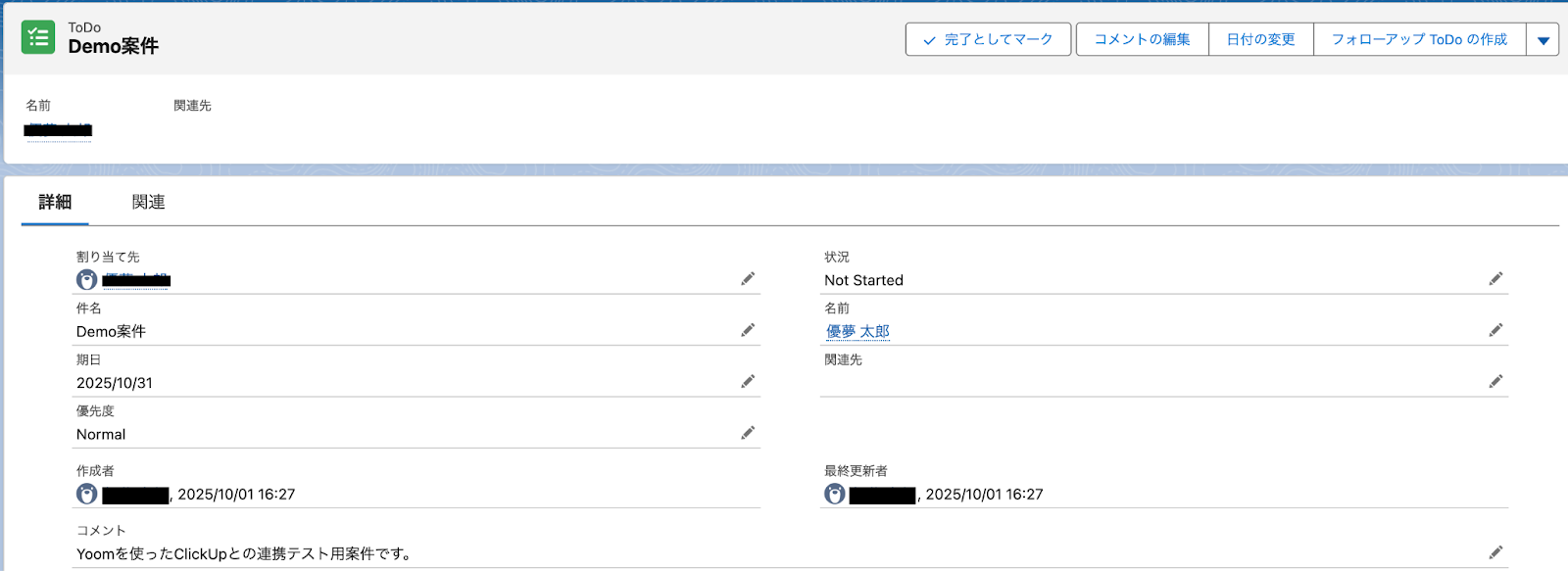Click the 割り当て先 user avatar icon
The image size is (1568, 571).
(x=87, y=280)
